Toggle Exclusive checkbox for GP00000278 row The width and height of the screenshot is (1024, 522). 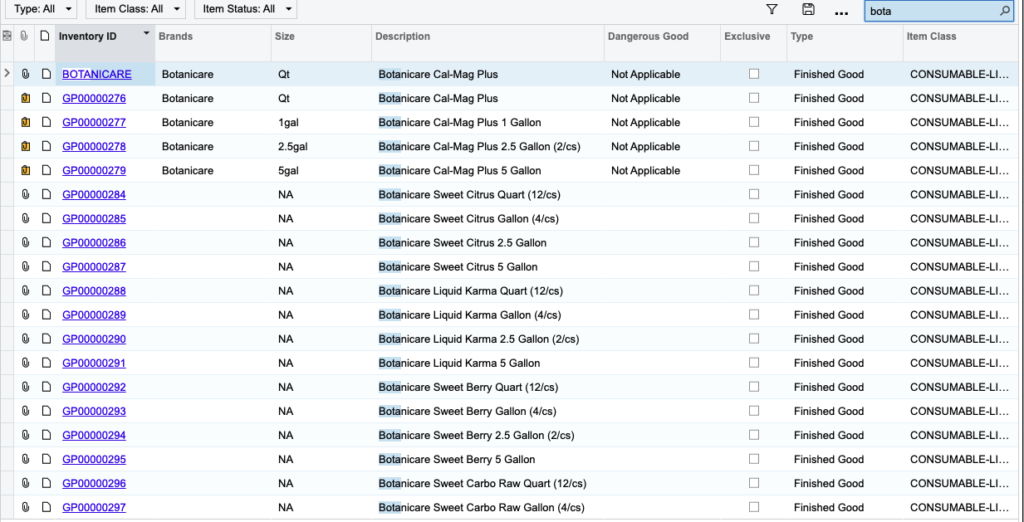[x=754, y=146]
